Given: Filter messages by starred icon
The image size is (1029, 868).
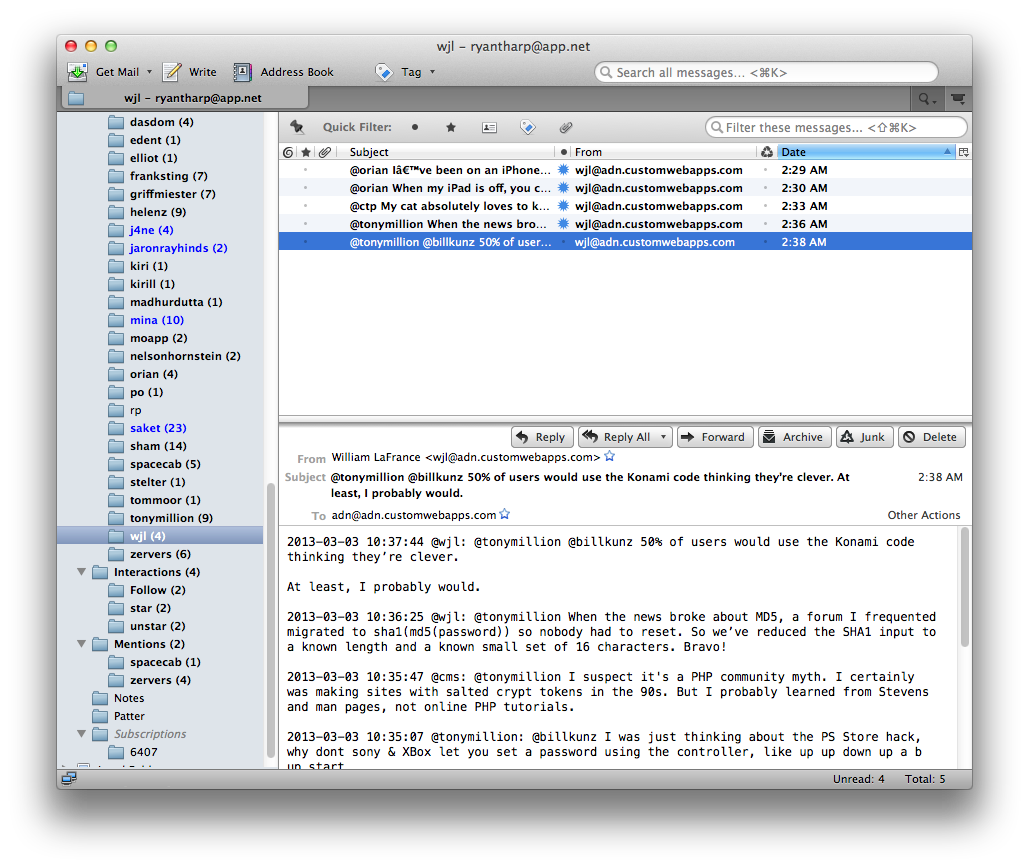Looking at the screenshot, I should point(451,127).
